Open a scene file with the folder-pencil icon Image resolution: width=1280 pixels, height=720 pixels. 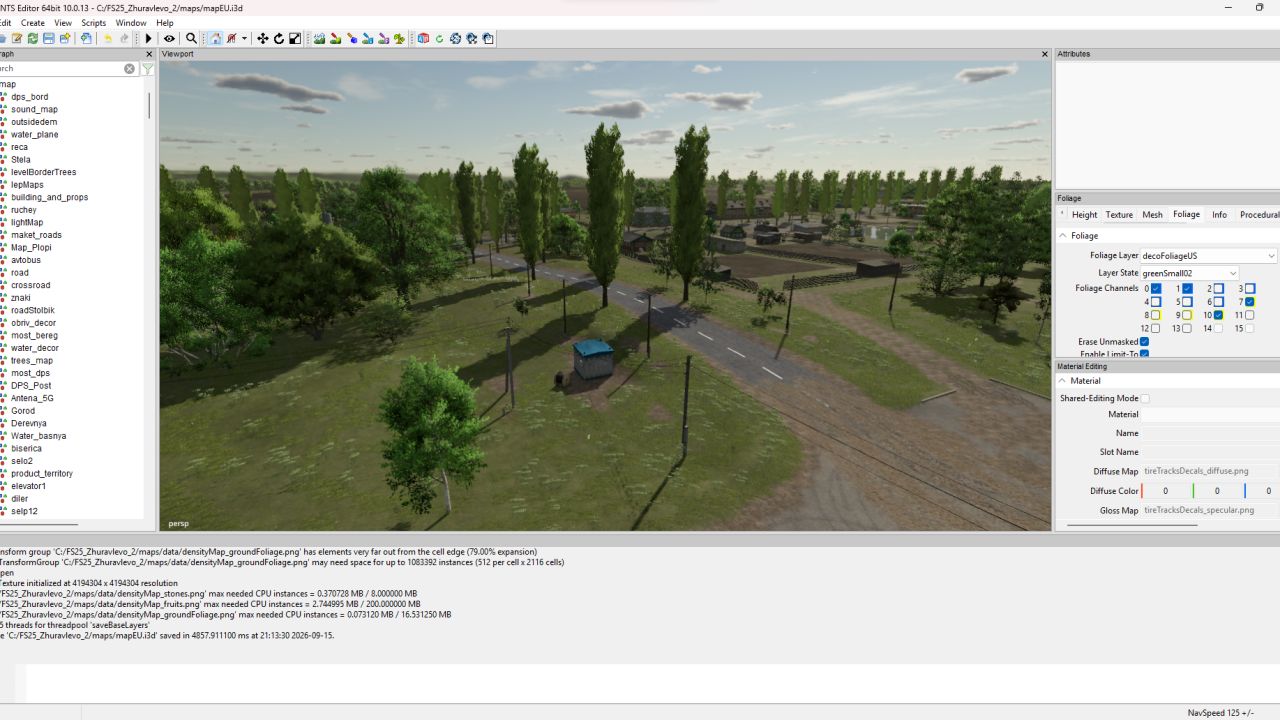(17, 39)
